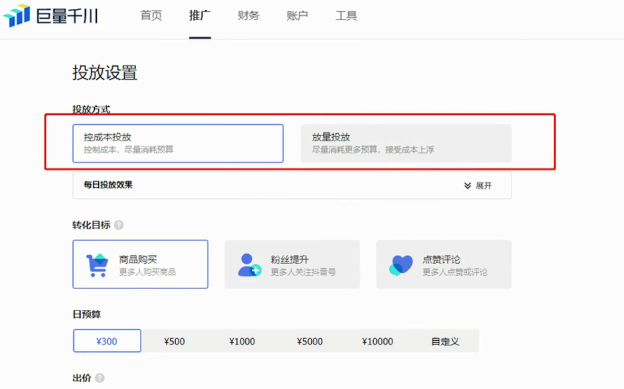
Task: Select 放量投放 delivery mode
Action: coord(406,143)
